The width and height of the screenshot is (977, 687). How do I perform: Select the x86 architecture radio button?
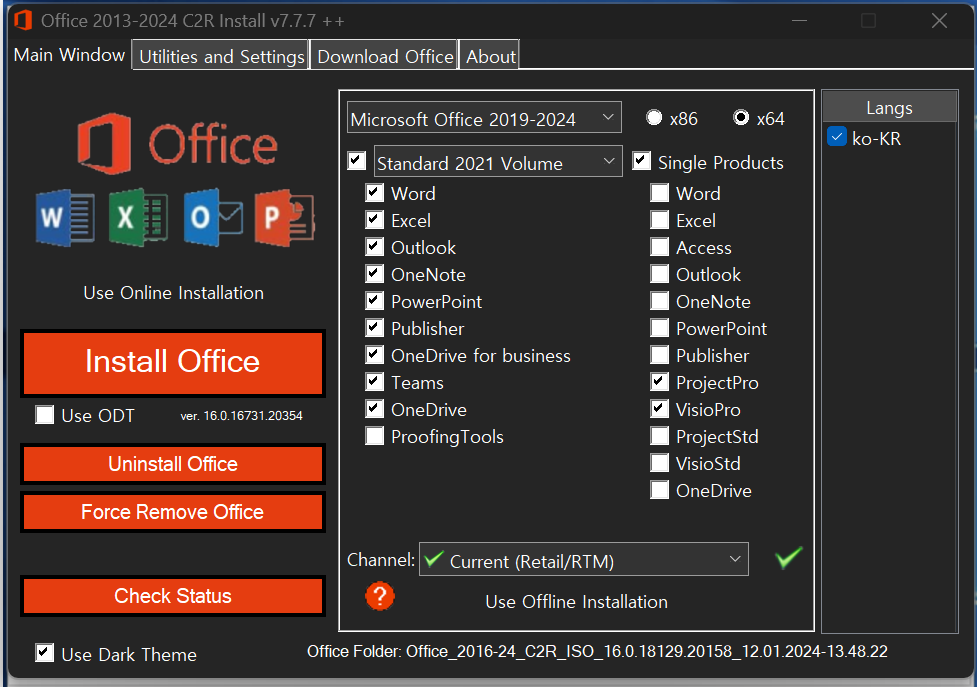pyautogui.click(x=654, y=118)
